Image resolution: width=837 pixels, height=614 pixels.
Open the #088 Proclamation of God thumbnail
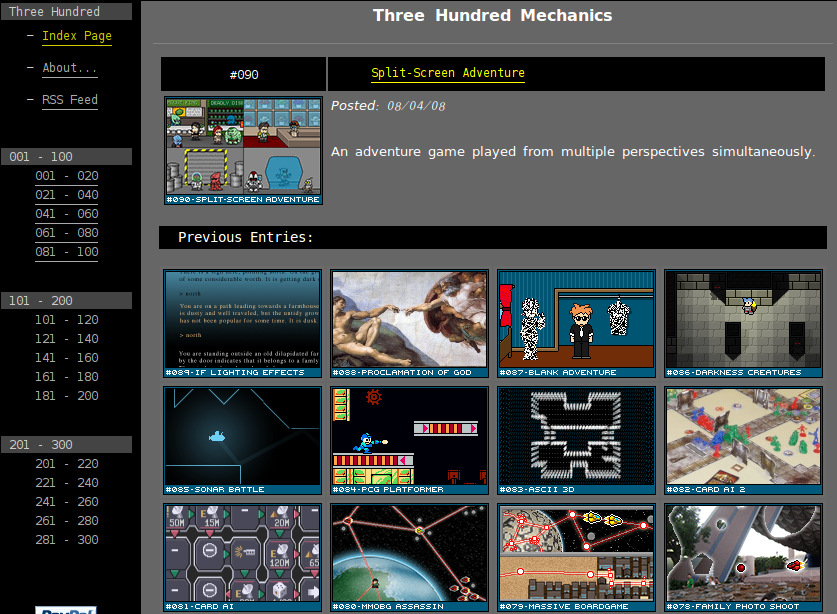(x=409, y=324)
